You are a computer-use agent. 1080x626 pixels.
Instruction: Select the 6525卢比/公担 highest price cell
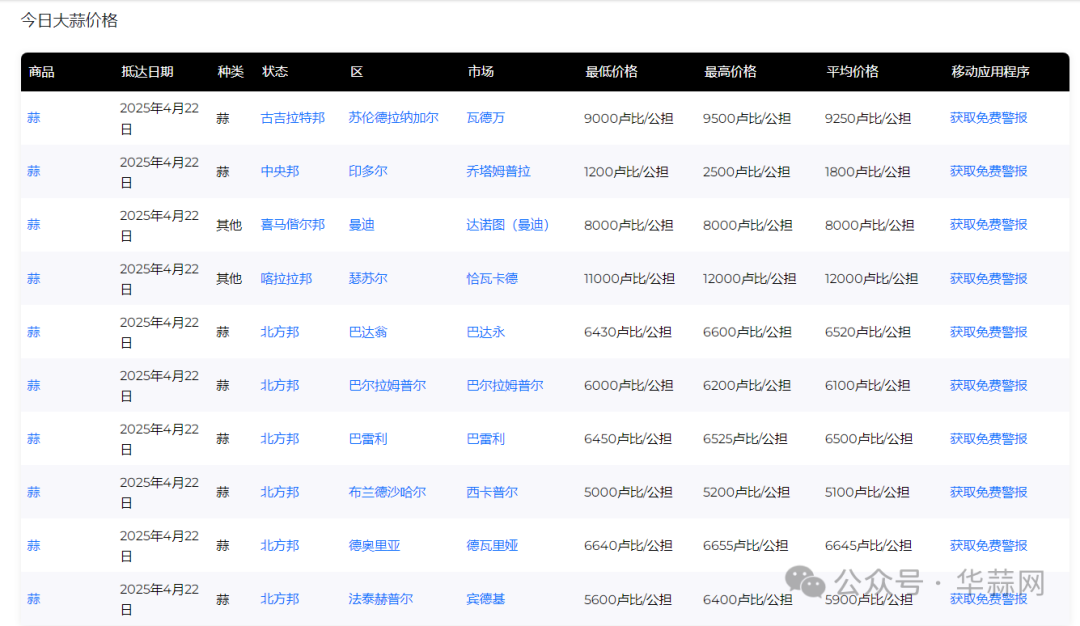point(745,439)
